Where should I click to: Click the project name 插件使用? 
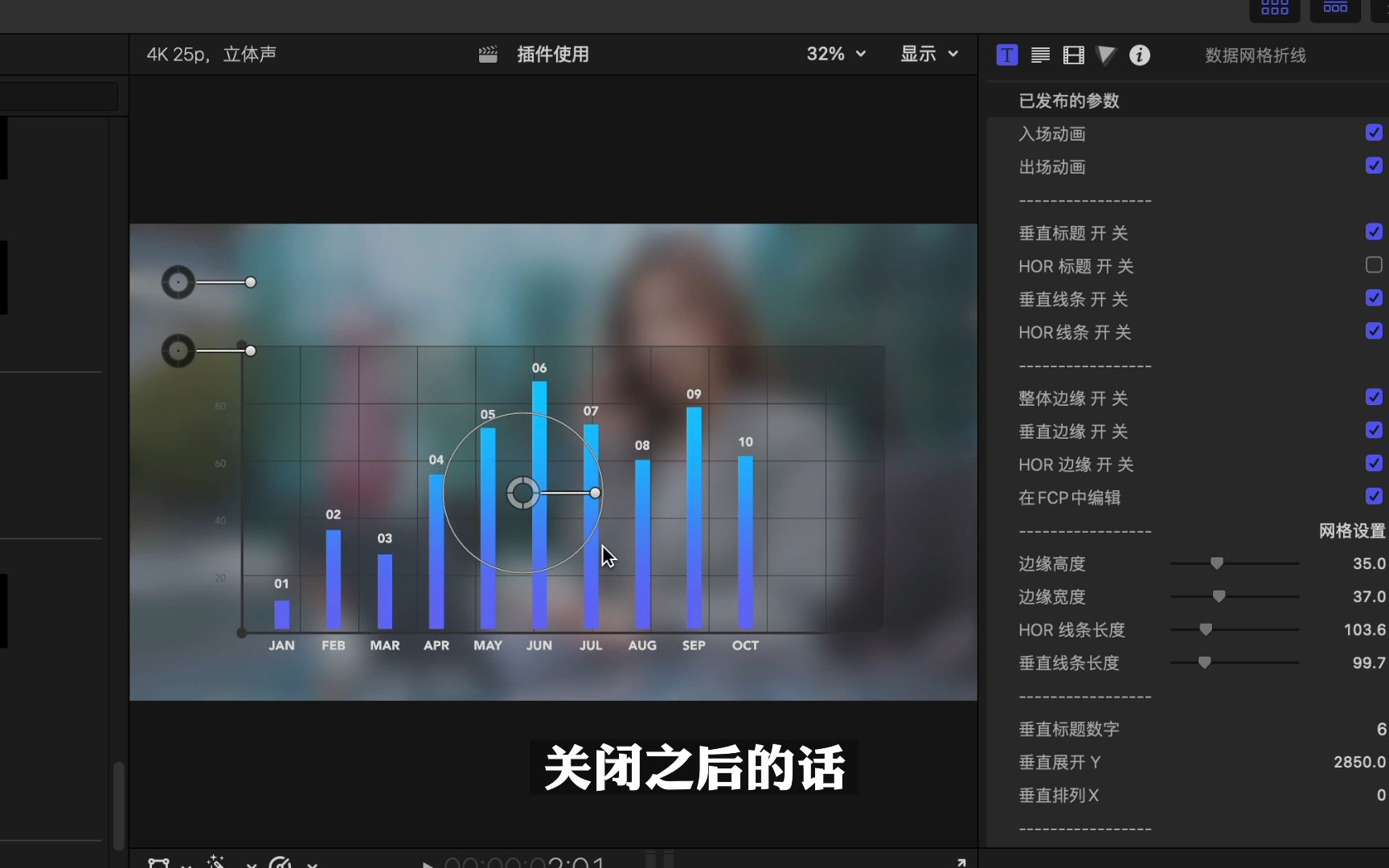553,54
